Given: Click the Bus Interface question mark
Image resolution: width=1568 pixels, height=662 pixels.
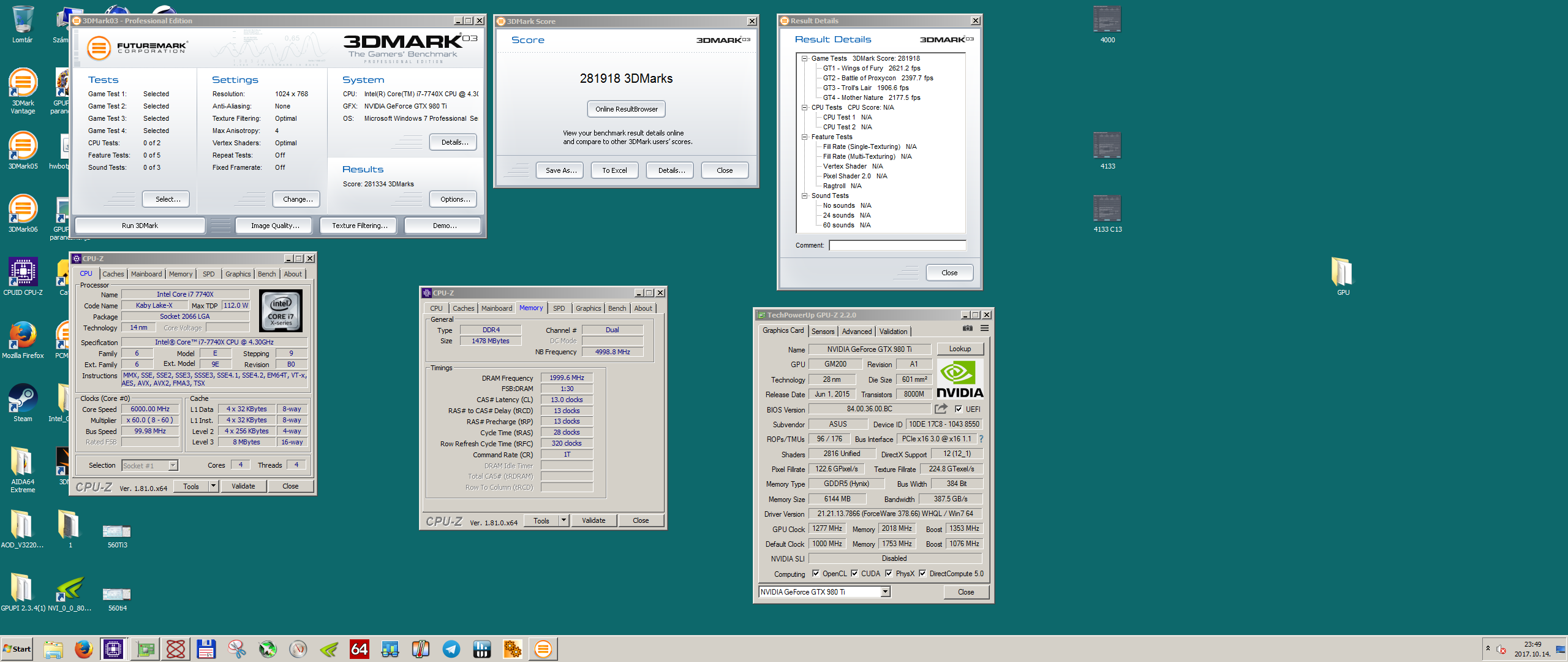Looking at the screenshot, I should (x=981, y=439).
